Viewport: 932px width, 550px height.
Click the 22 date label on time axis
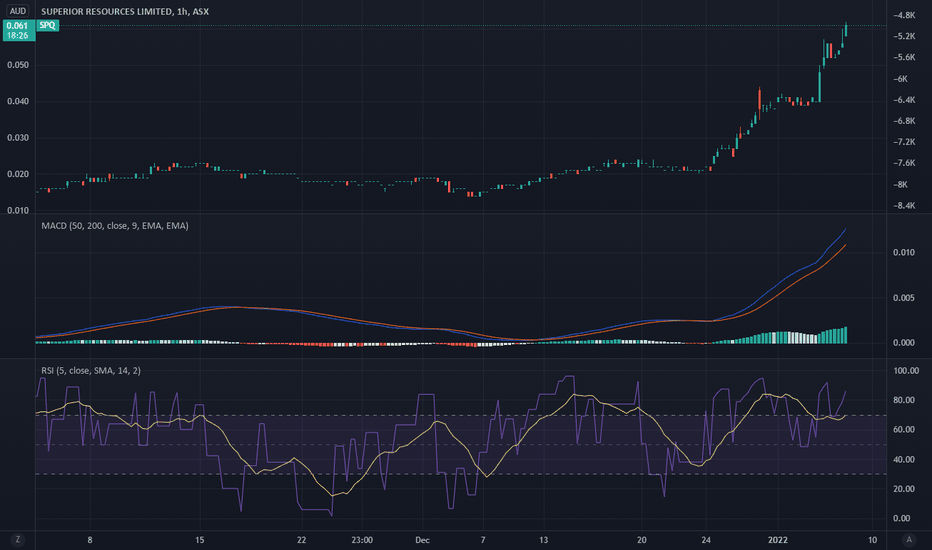point(301,540)
